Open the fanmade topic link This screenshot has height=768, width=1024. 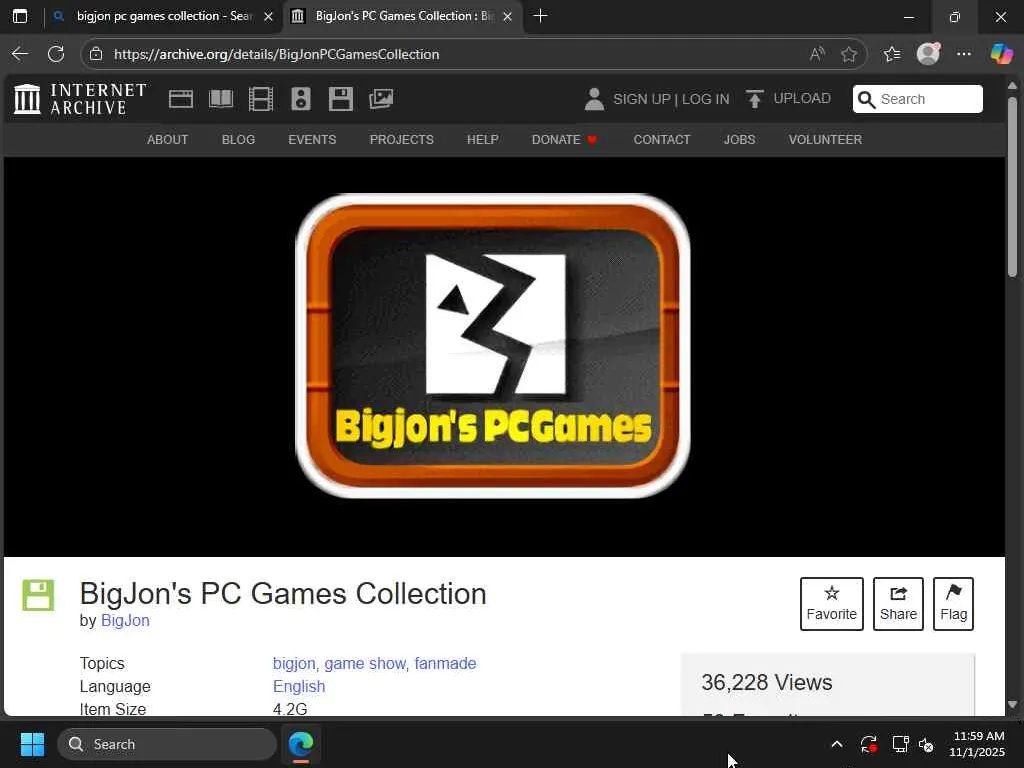click(445, 664)
